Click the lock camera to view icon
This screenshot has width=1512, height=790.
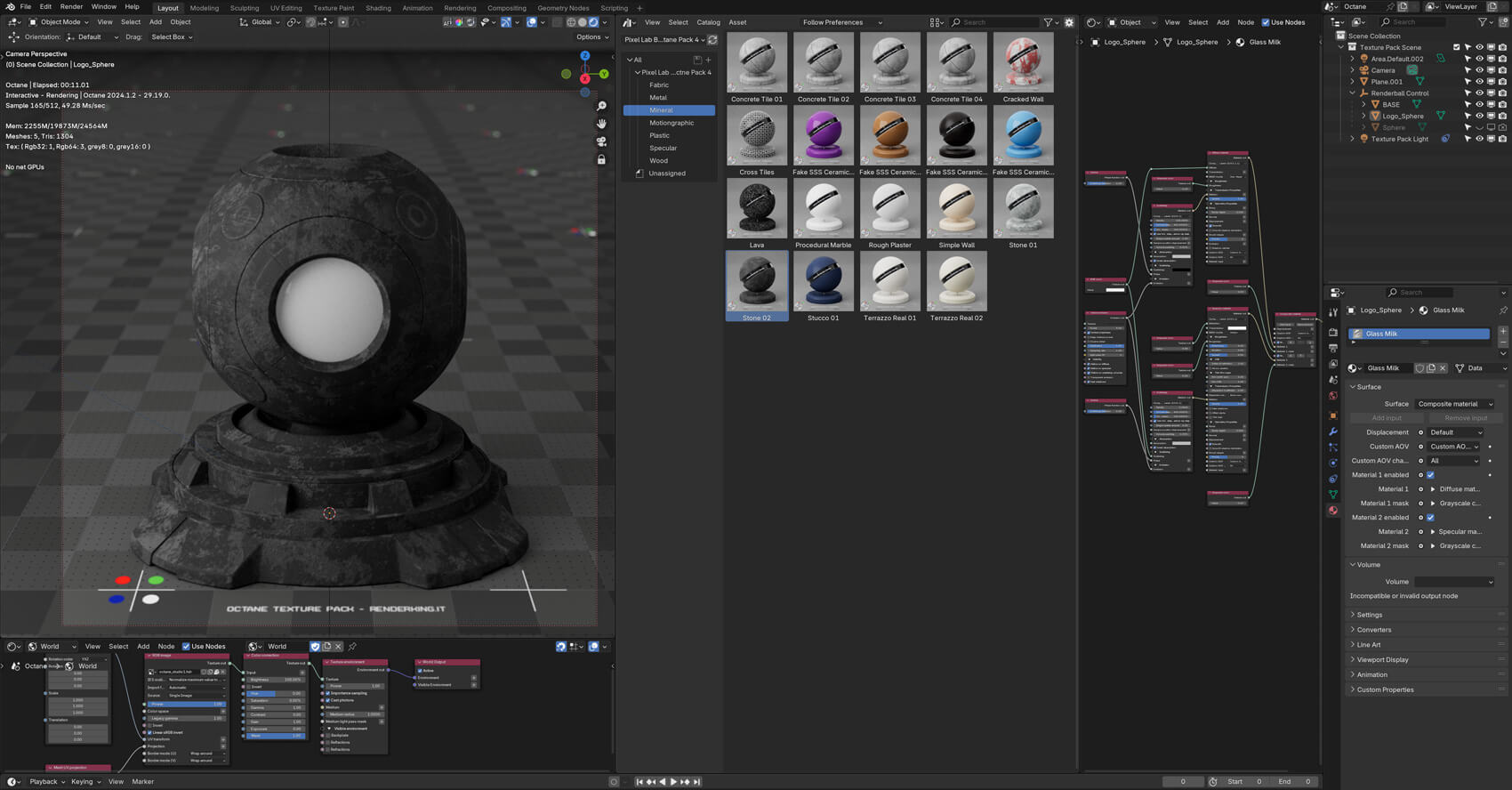(x=601, y=159)
